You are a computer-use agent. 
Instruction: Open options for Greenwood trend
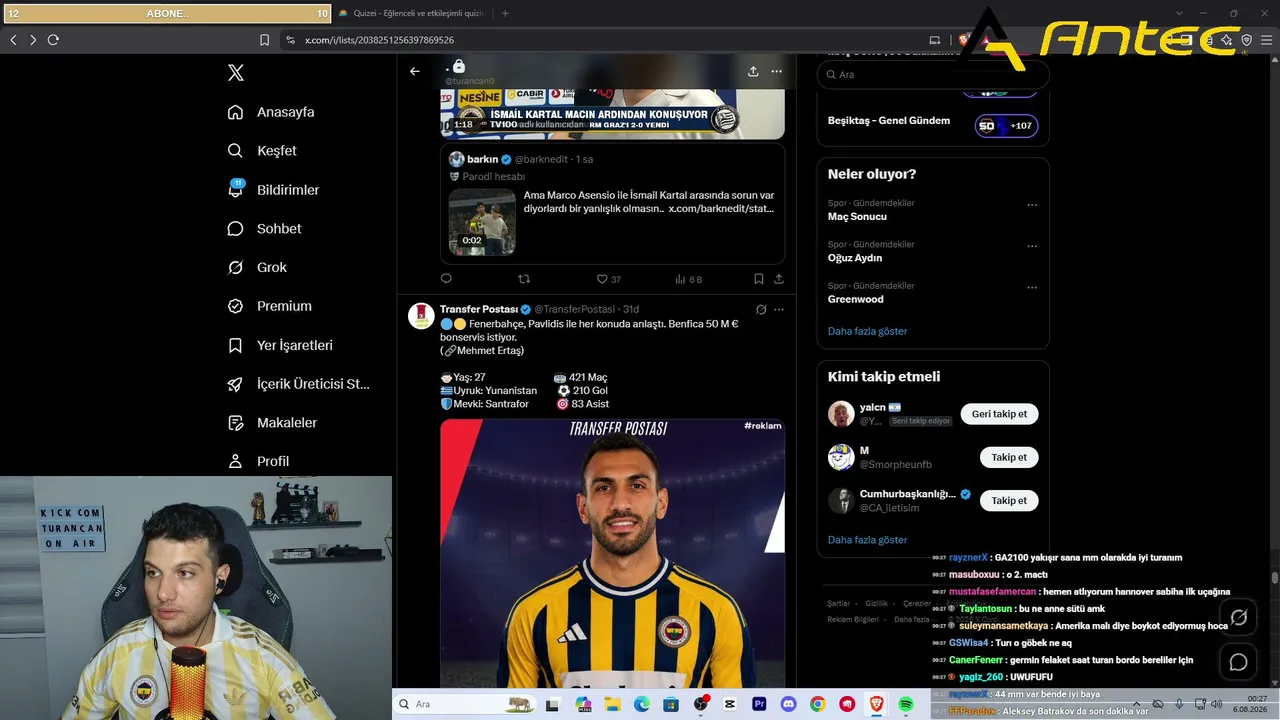(1032, 287)
